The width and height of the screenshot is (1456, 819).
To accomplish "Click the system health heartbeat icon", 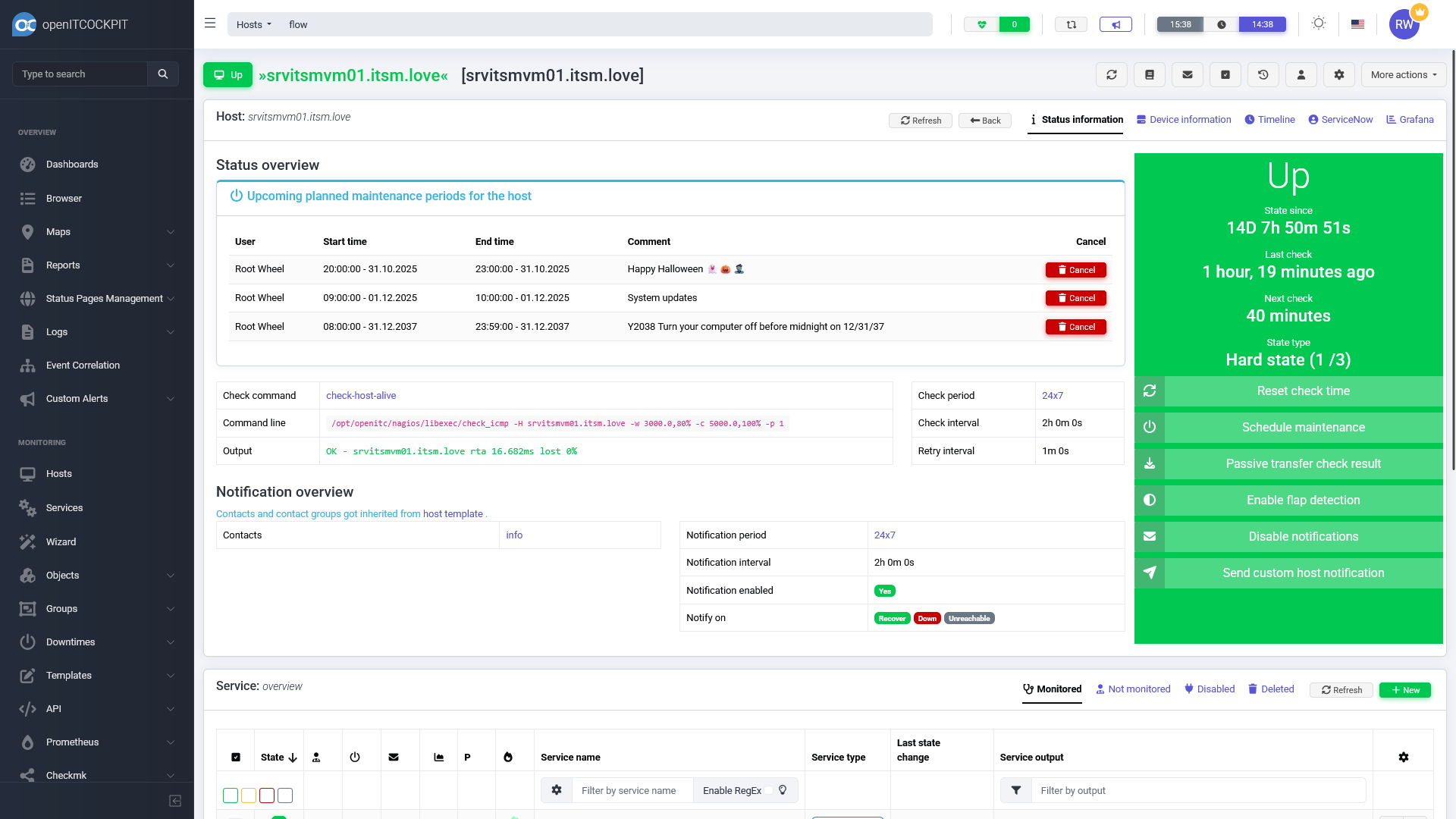I will (x=981, y=24).
